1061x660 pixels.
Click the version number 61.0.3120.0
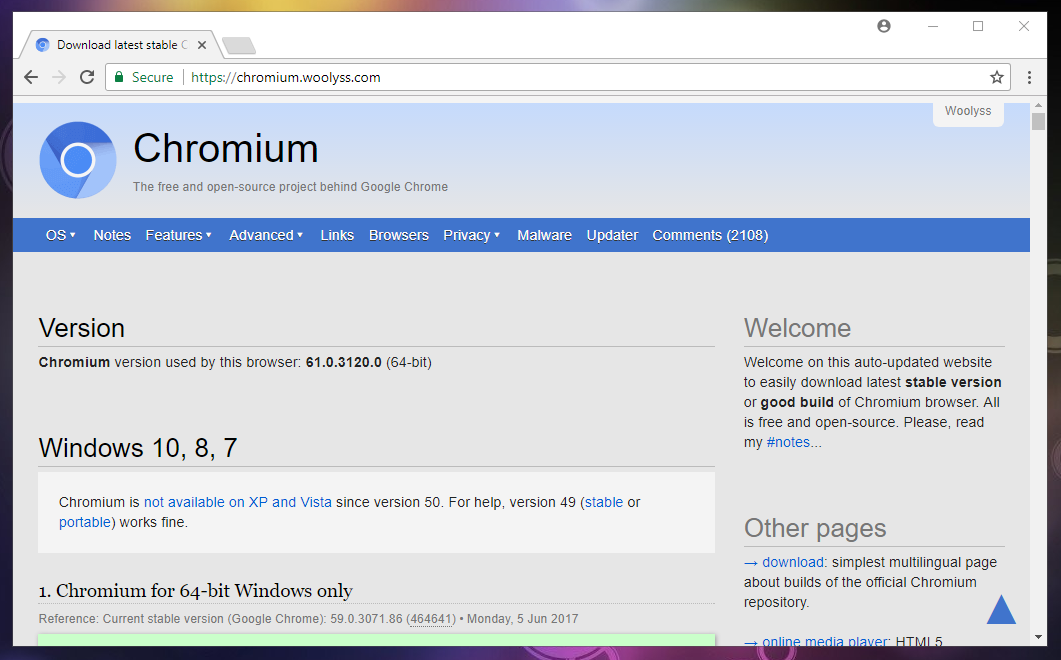[x=344, y=362]
